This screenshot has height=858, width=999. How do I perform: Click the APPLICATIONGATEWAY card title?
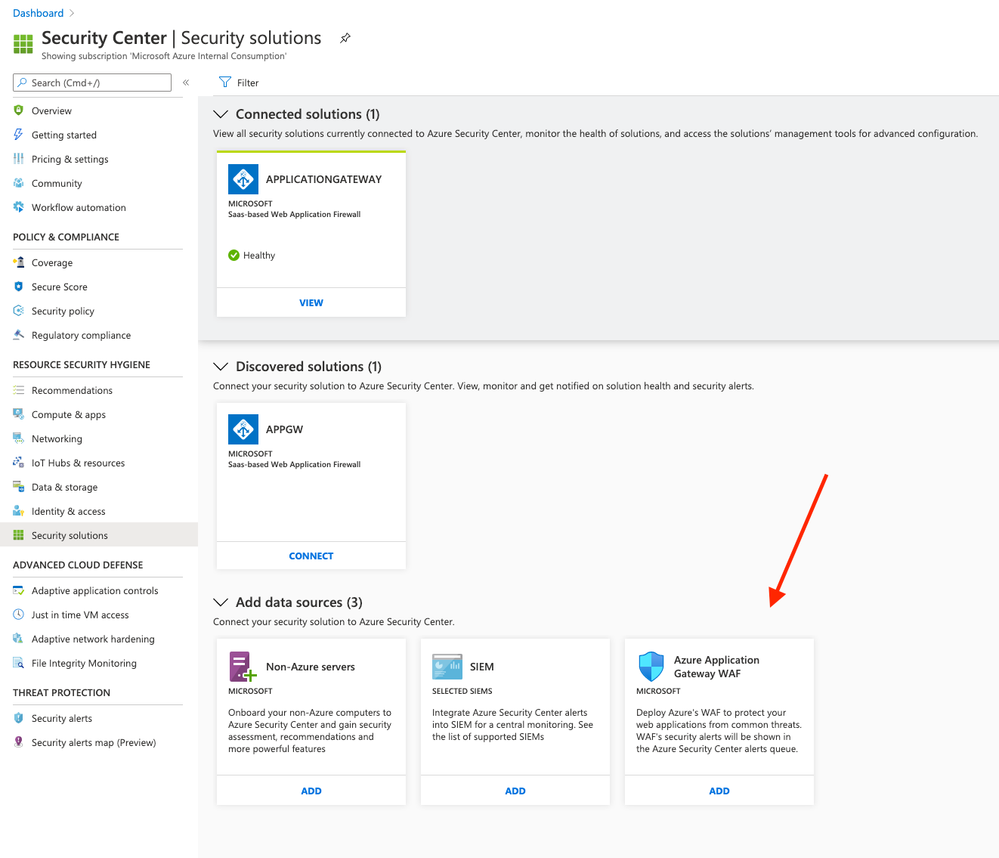coord(324,179)
